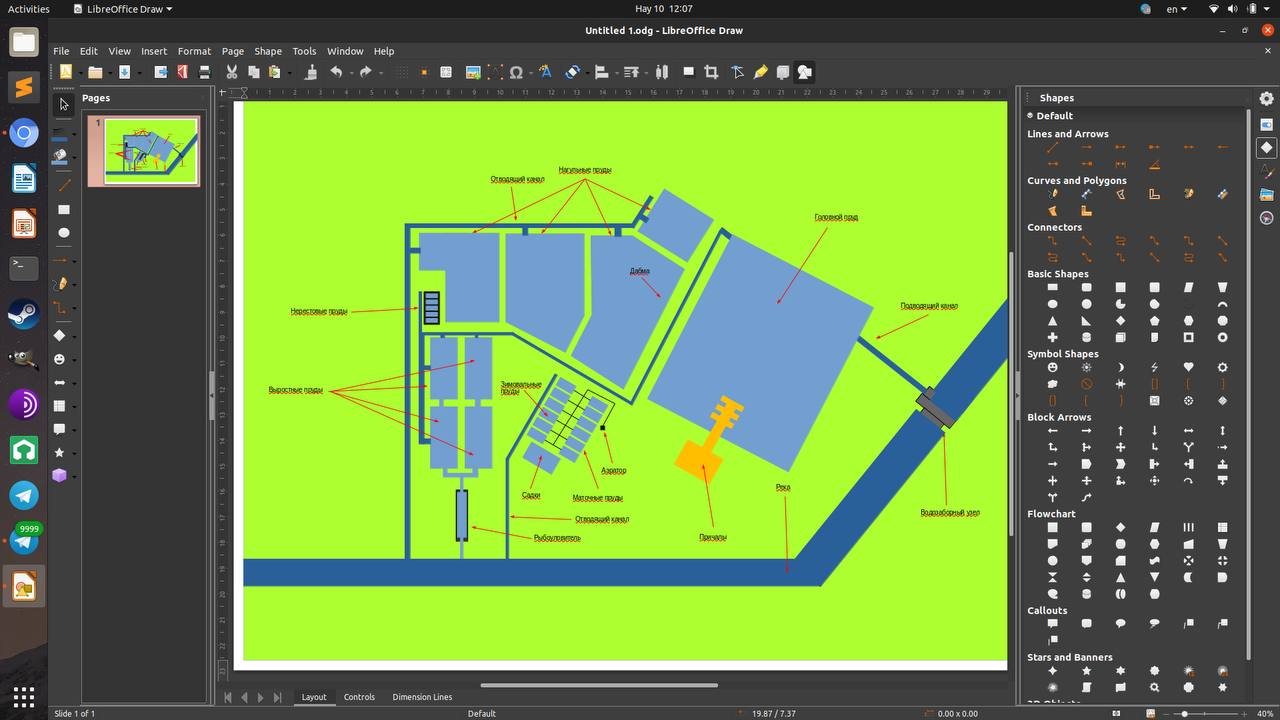Click Export as PDF icon
The height and width of the screenshot is (720, 1280).
point(182,72)
